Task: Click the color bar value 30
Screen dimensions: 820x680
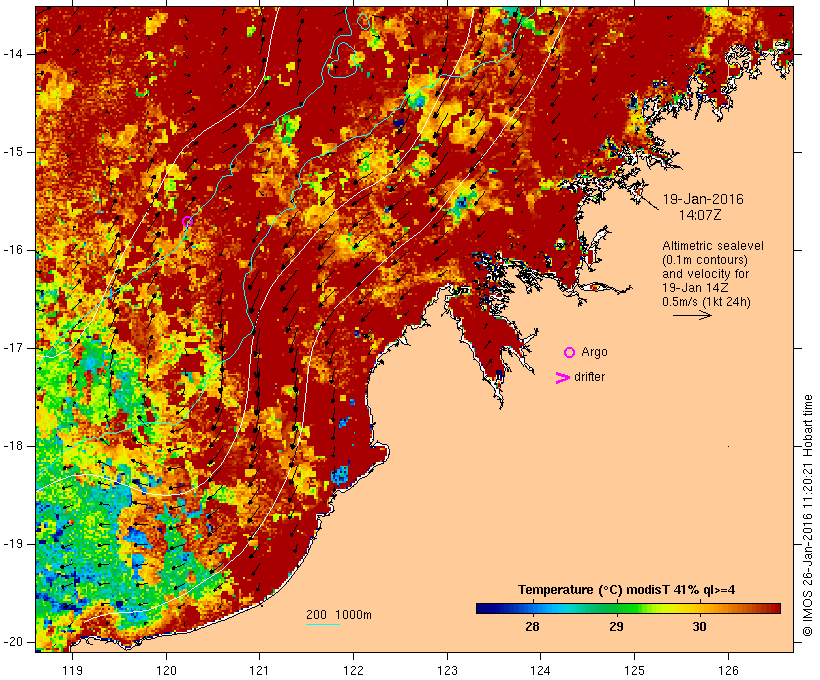Action: coord(700,627)
